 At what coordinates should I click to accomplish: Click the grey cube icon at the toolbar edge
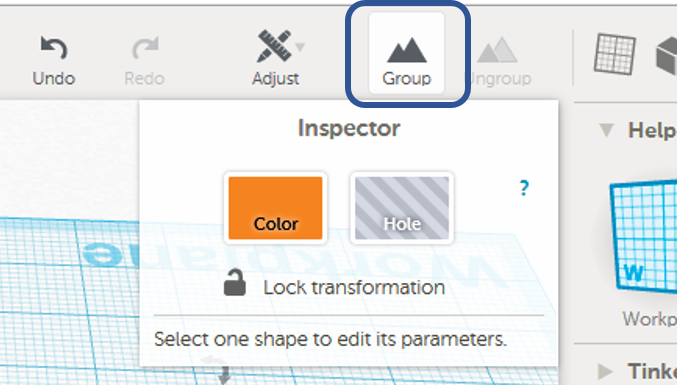point(666,56)
